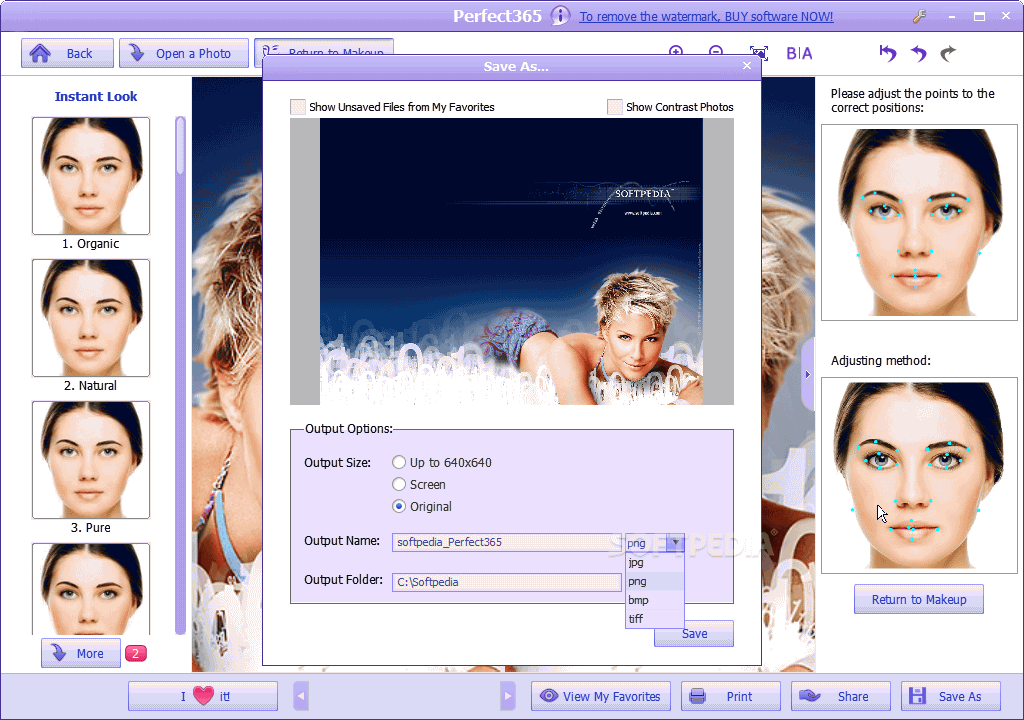The height and width of the screenshot is (720, 1024).
Task: Click the More looks button
Action: click(x=81, y=653)
